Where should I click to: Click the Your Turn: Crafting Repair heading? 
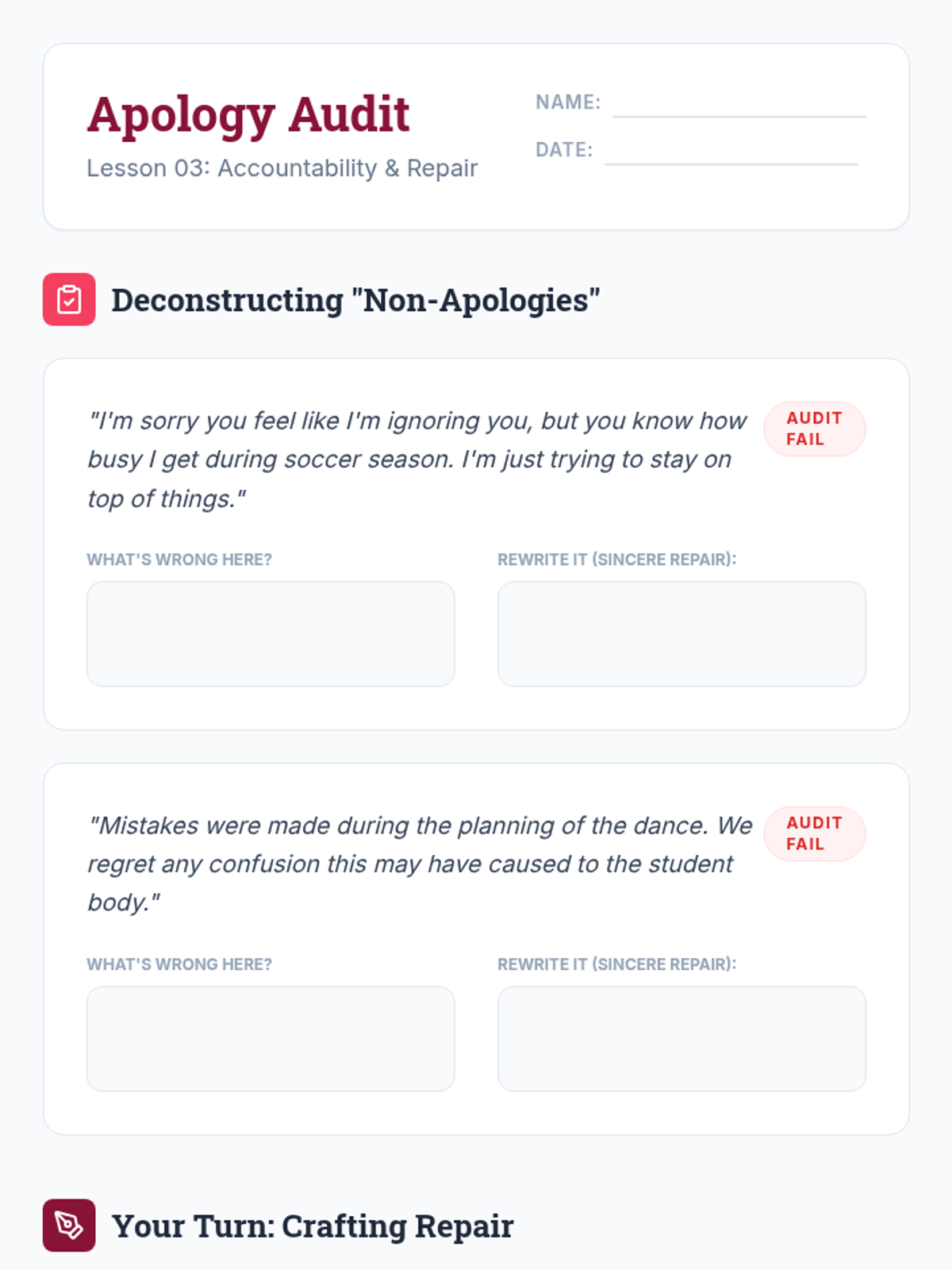click(313, 1226)
